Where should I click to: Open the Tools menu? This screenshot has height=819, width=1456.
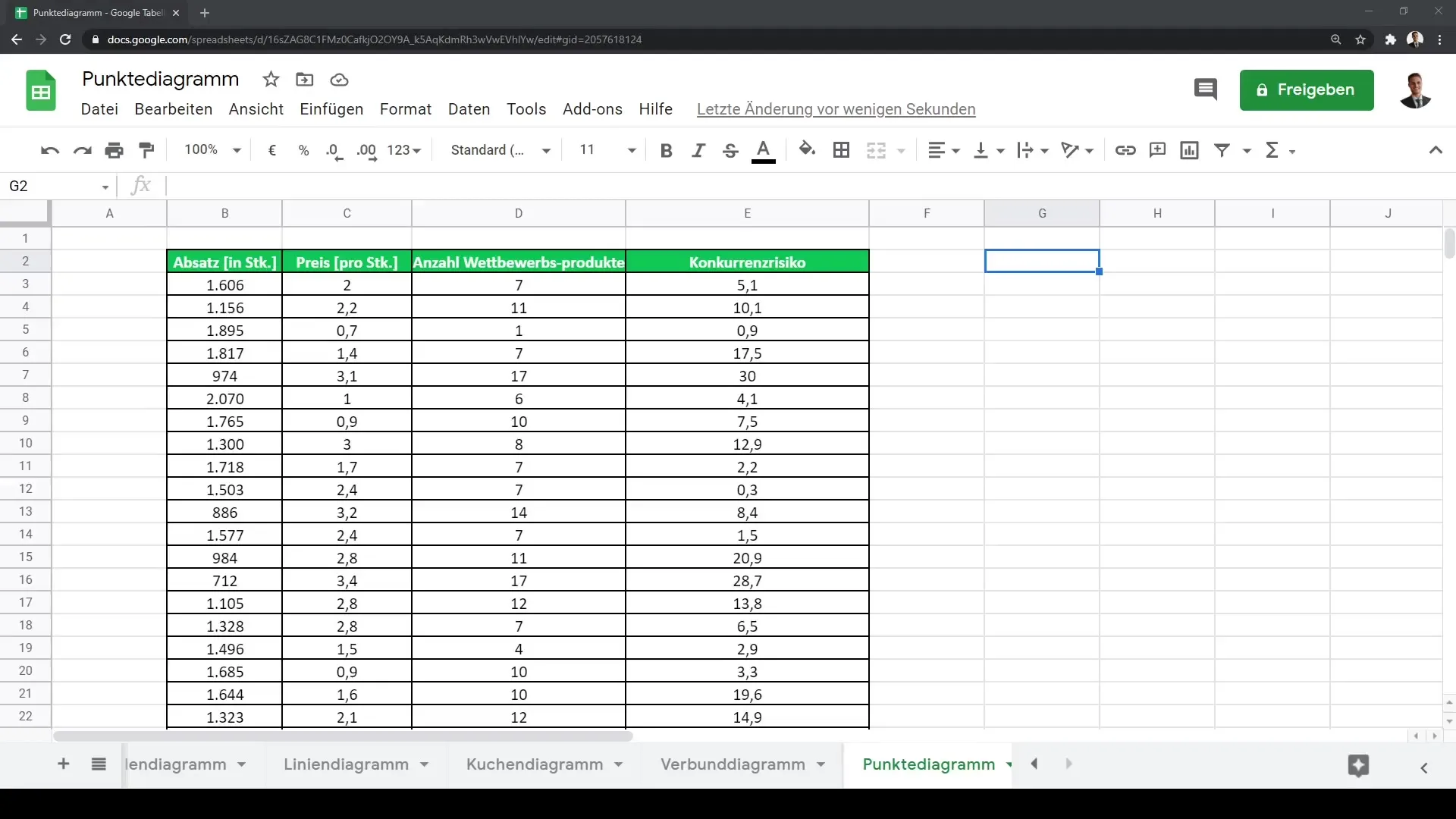pos(526,109)
